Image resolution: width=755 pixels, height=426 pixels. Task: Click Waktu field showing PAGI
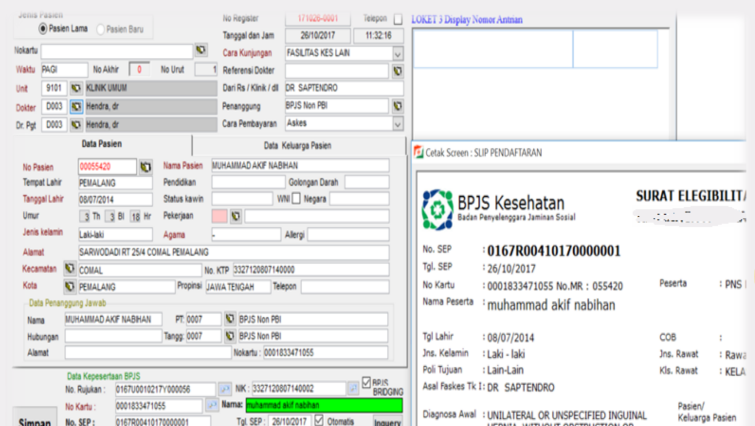click(x=64, y=70)
